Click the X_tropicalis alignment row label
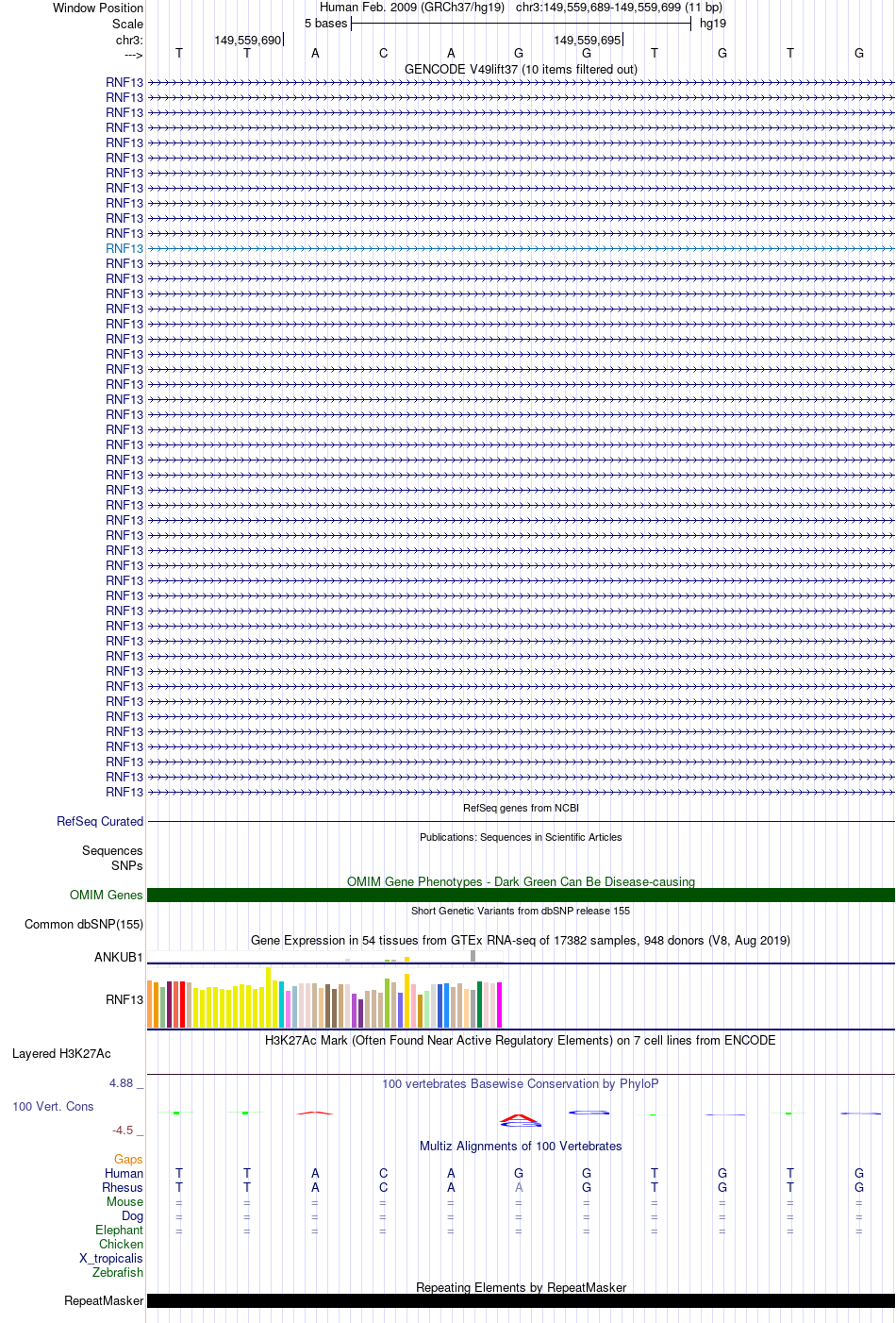896x1323 pixels. point(111,1258)
